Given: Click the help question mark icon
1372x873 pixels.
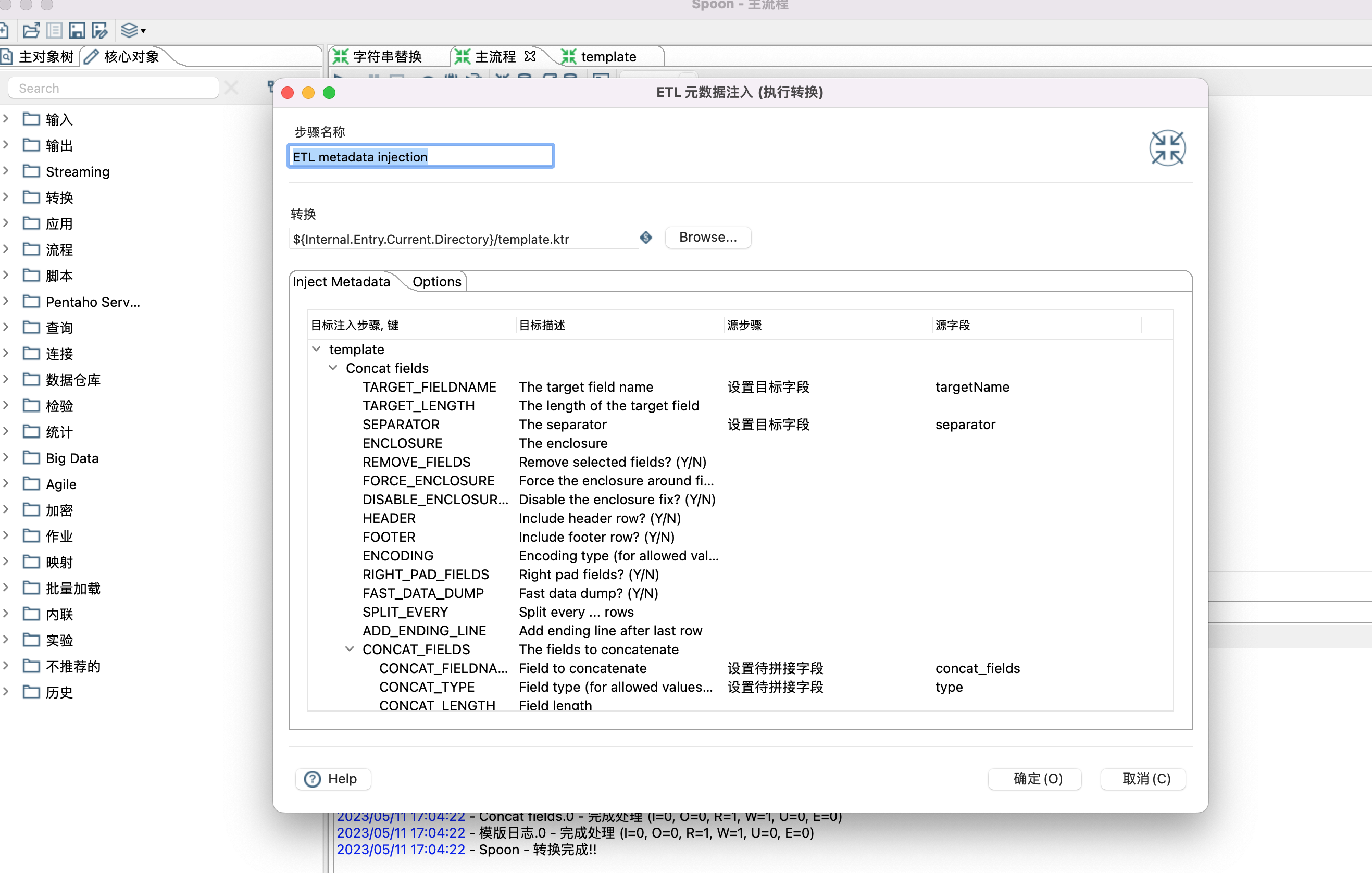Looking at the screenshot, I should [x=313, y=778].
